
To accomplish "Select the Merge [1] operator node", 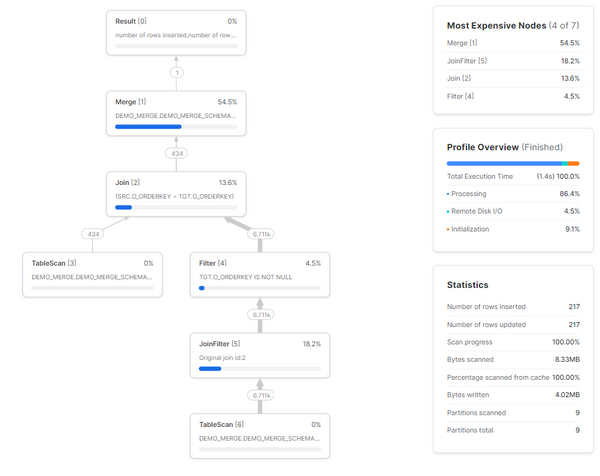I will tap(176, 113).
